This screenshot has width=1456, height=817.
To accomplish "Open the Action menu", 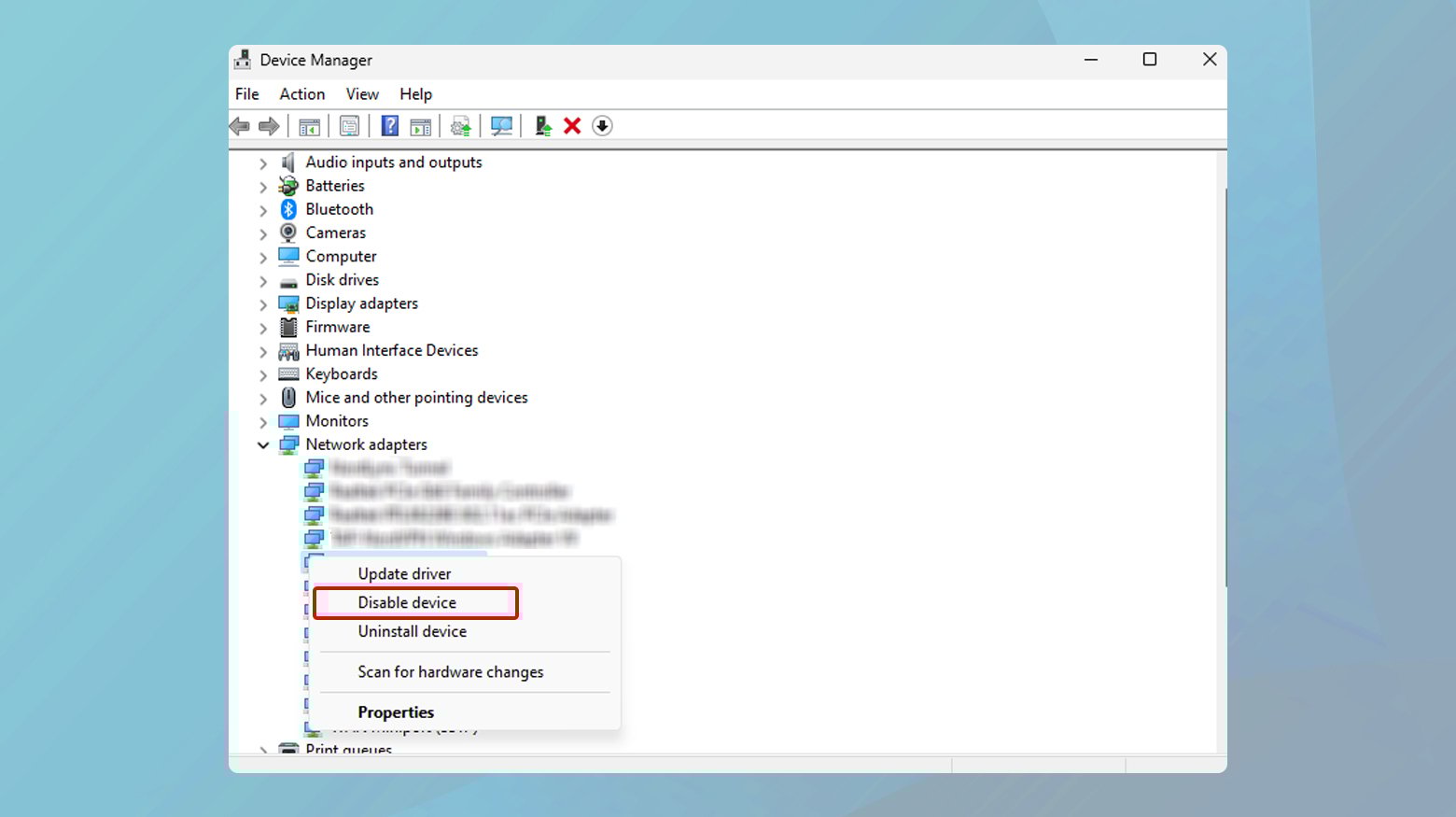I will pyautogui.click(x=301, y=93).
